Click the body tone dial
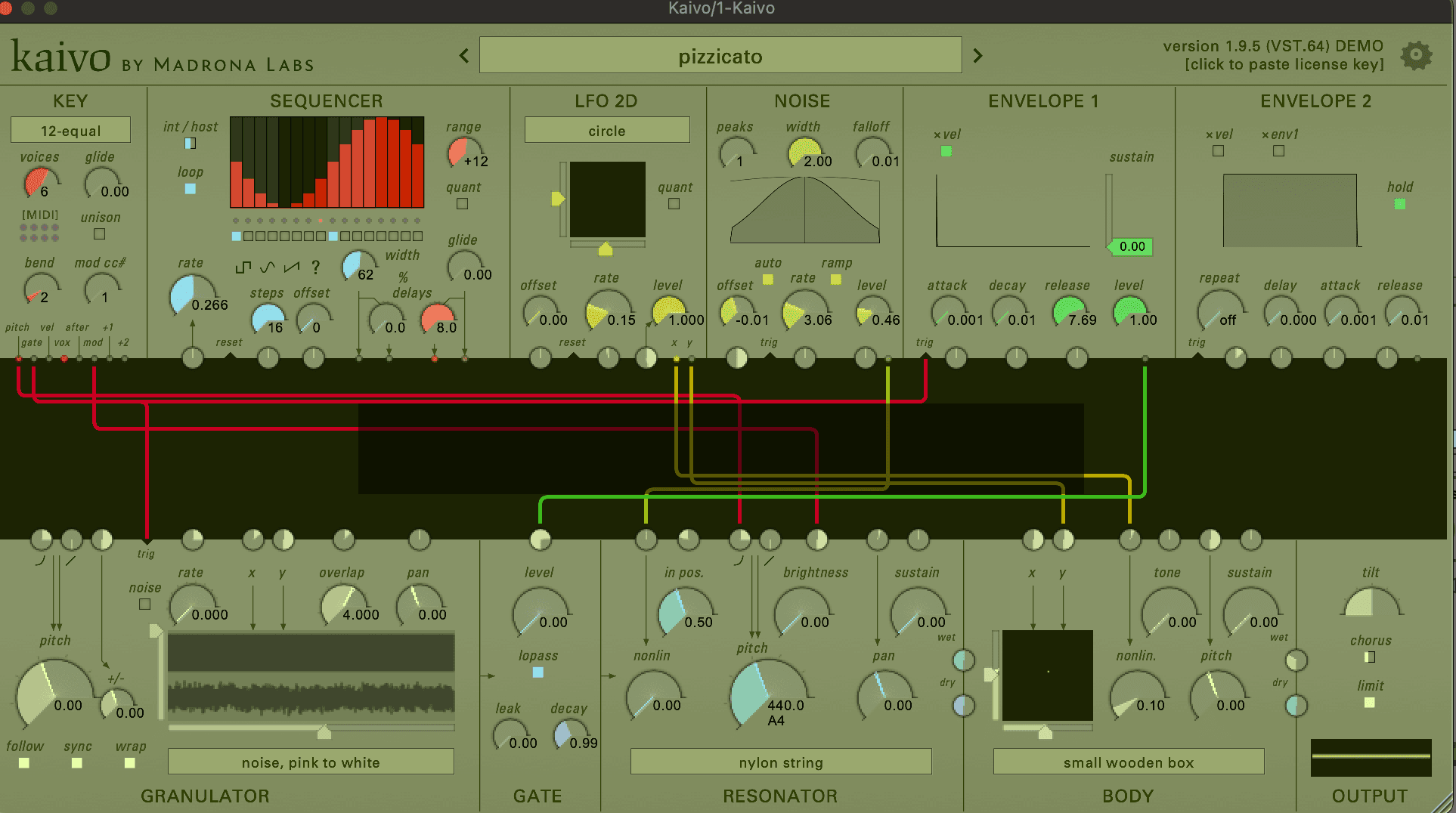 1169,614
